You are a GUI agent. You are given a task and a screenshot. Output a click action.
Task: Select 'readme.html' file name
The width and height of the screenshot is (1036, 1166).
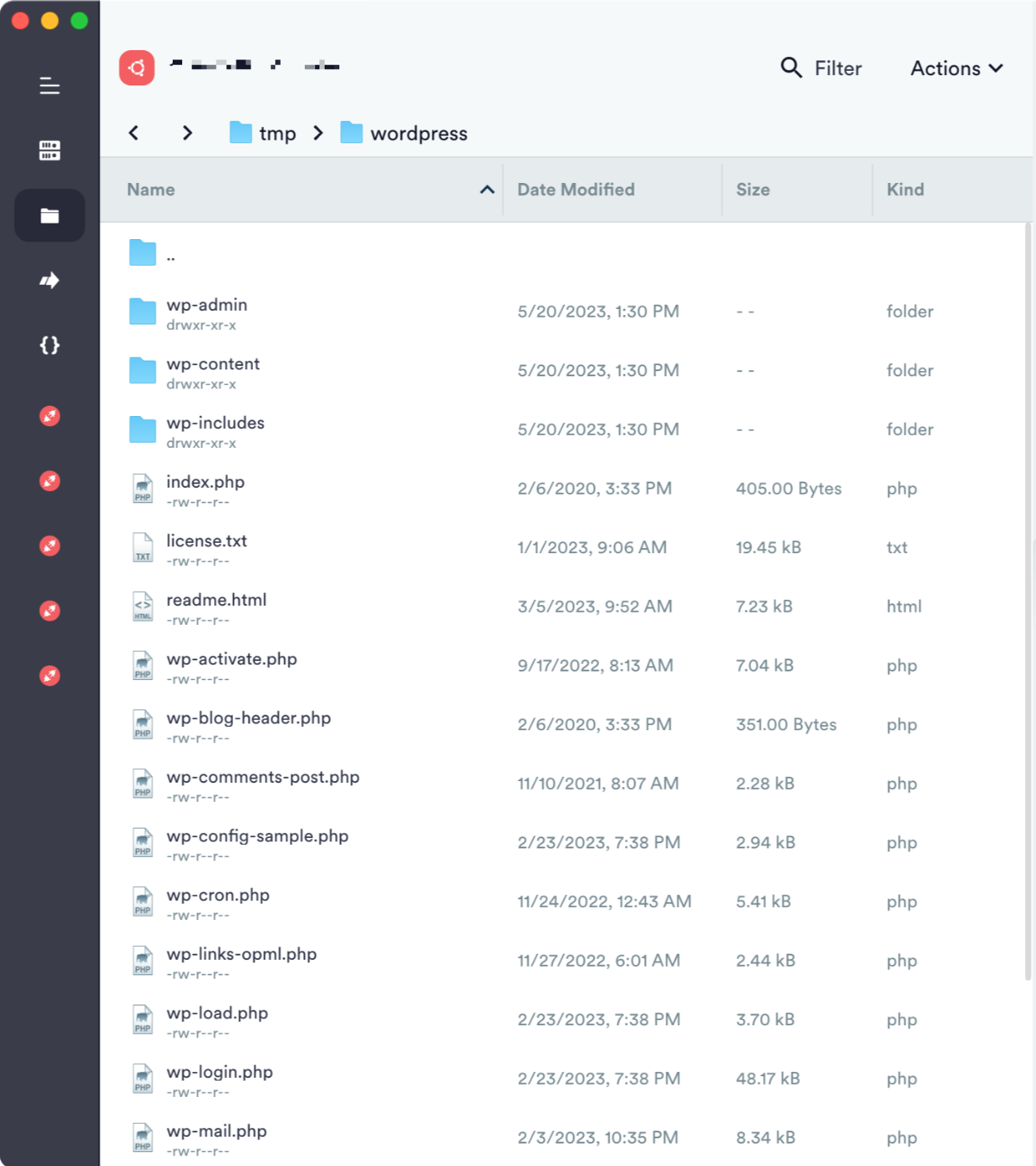click(217, 600)
